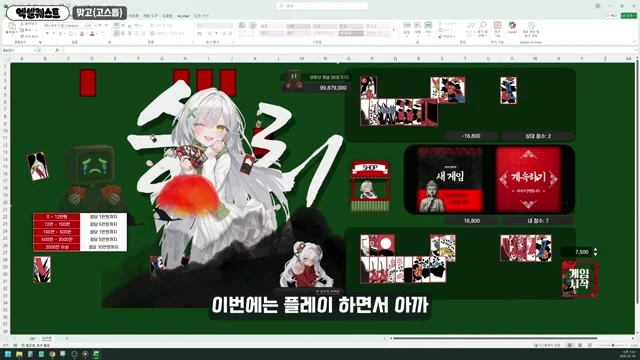Toggle Italic formatting

click(x=54, y=34)
